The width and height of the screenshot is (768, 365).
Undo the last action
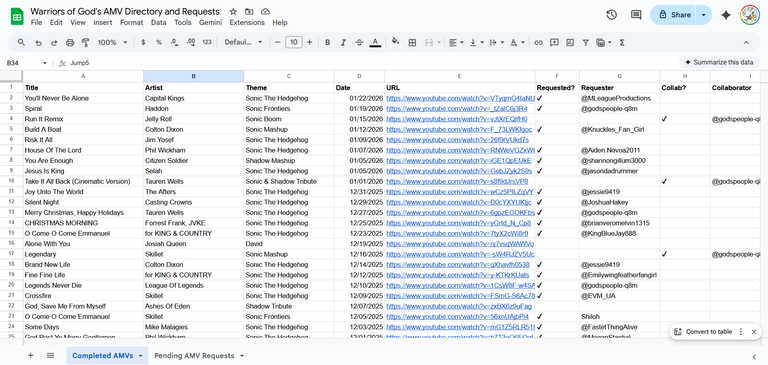coord(38,43)
